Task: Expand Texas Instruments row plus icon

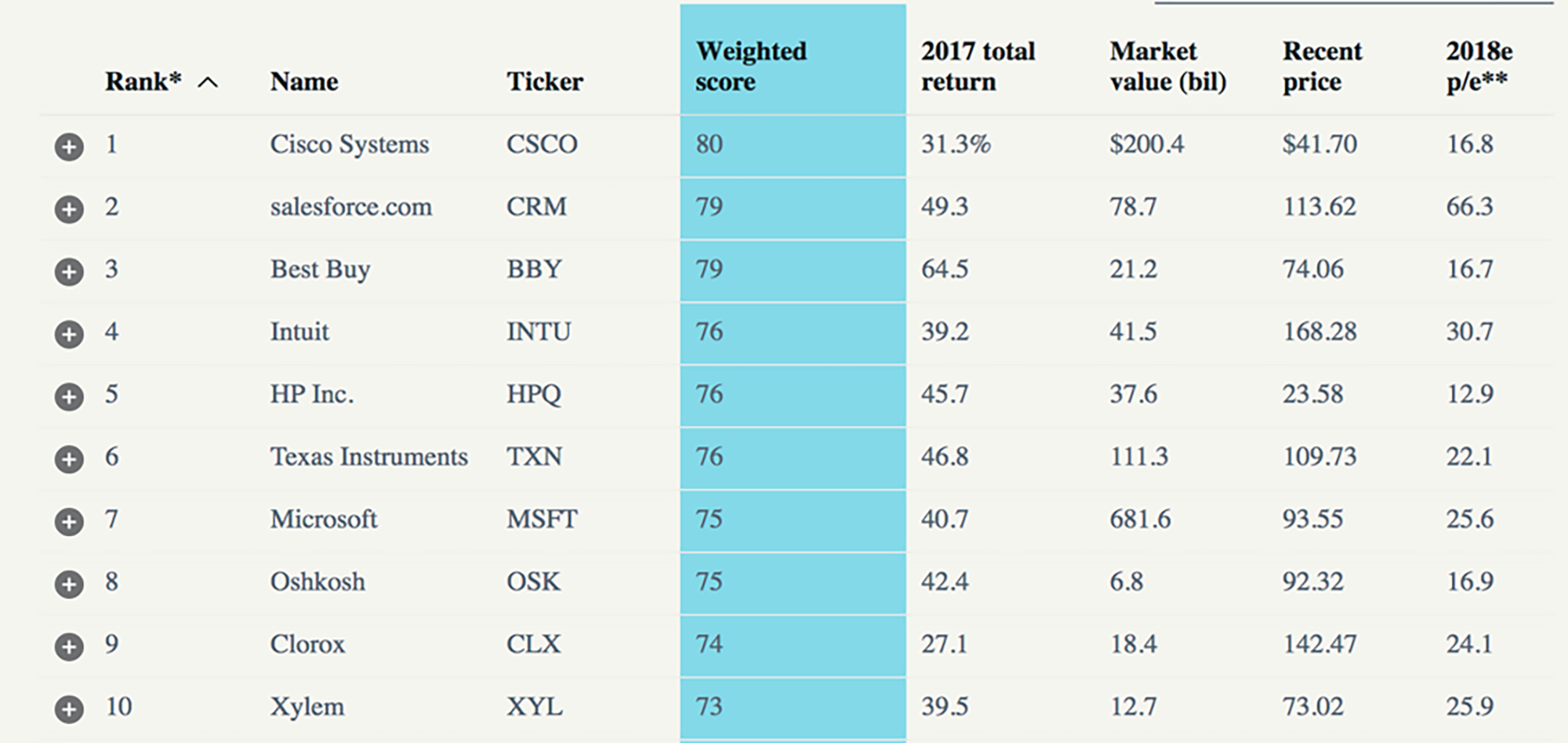Action: pyautogui.click(x=69, y=459)
